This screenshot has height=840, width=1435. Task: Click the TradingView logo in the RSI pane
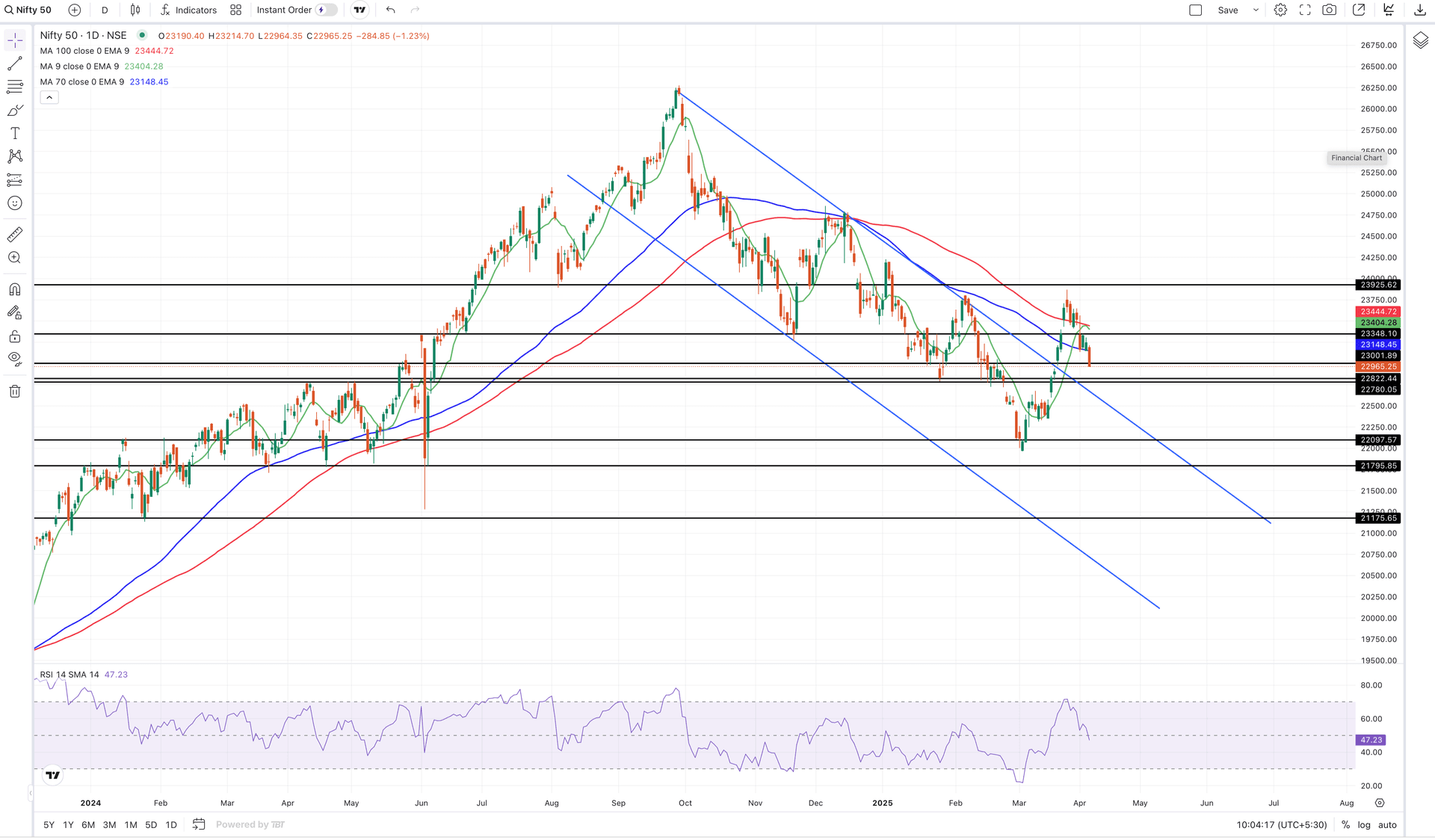pyautogui.click(x=52, y=776)
